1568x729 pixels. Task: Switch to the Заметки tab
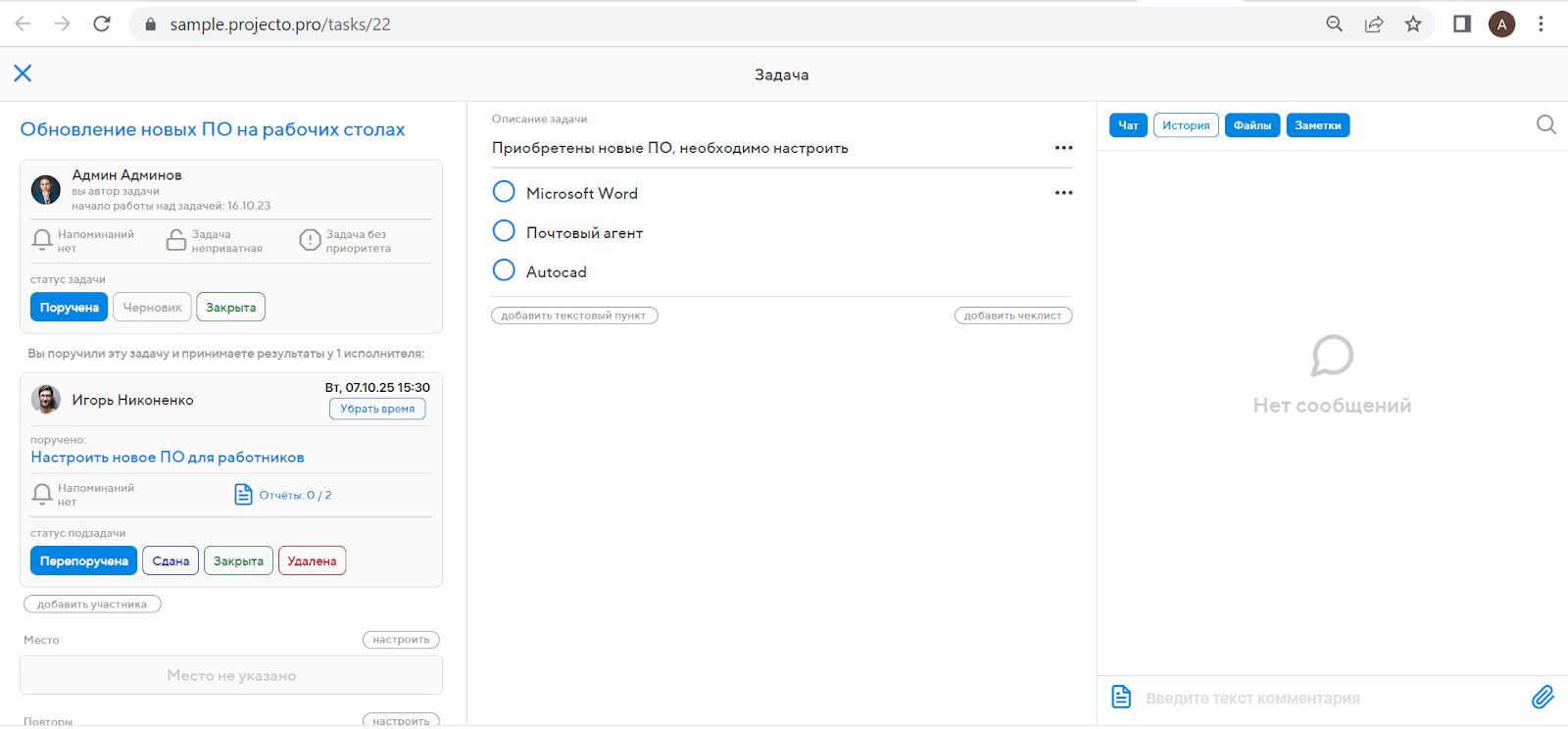[1318, 125]
